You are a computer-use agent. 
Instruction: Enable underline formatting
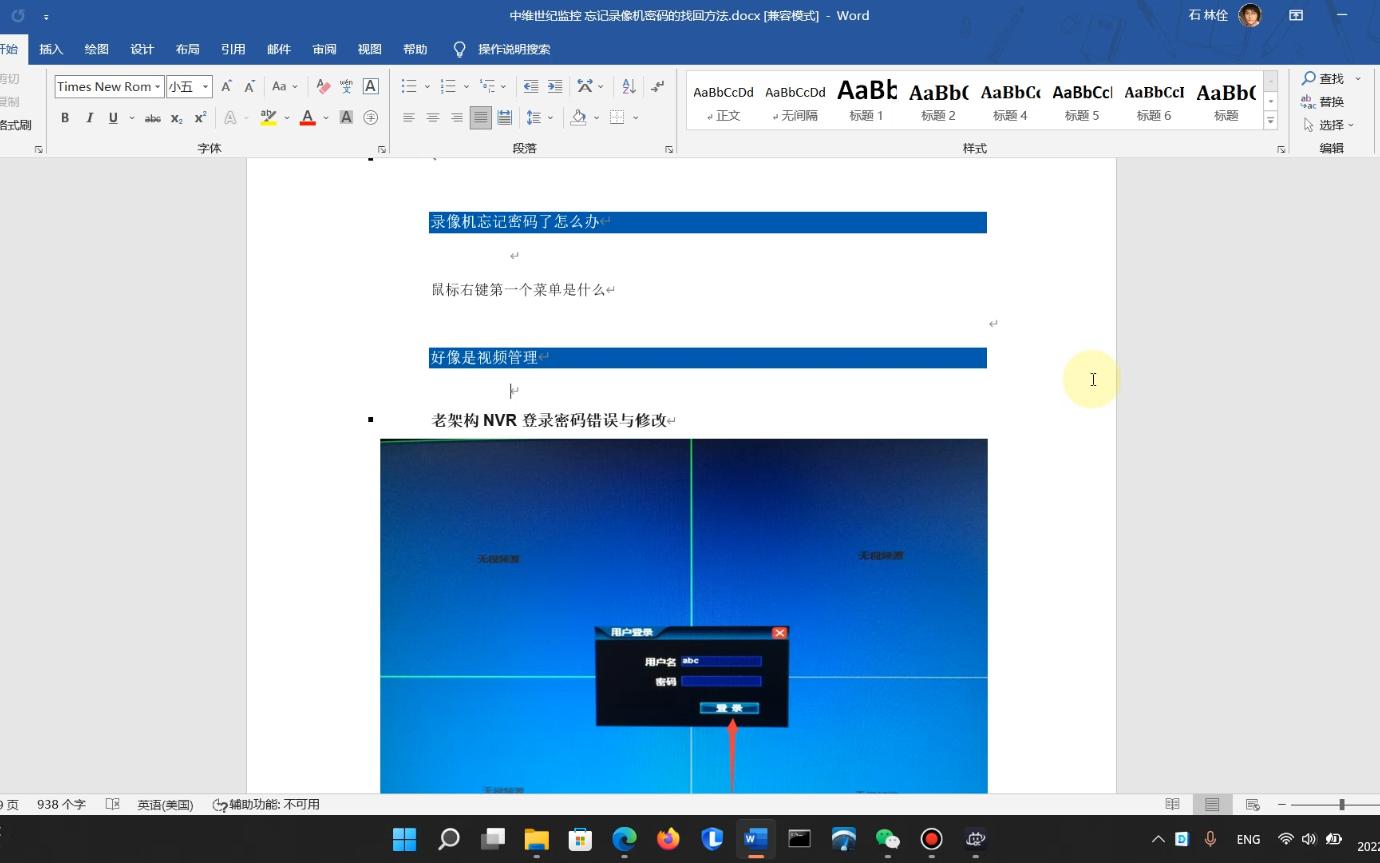(112, 118)
